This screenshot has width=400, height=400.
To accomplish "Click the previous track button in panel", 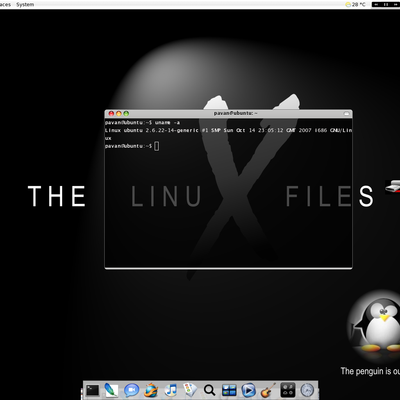I will [377, 5].
